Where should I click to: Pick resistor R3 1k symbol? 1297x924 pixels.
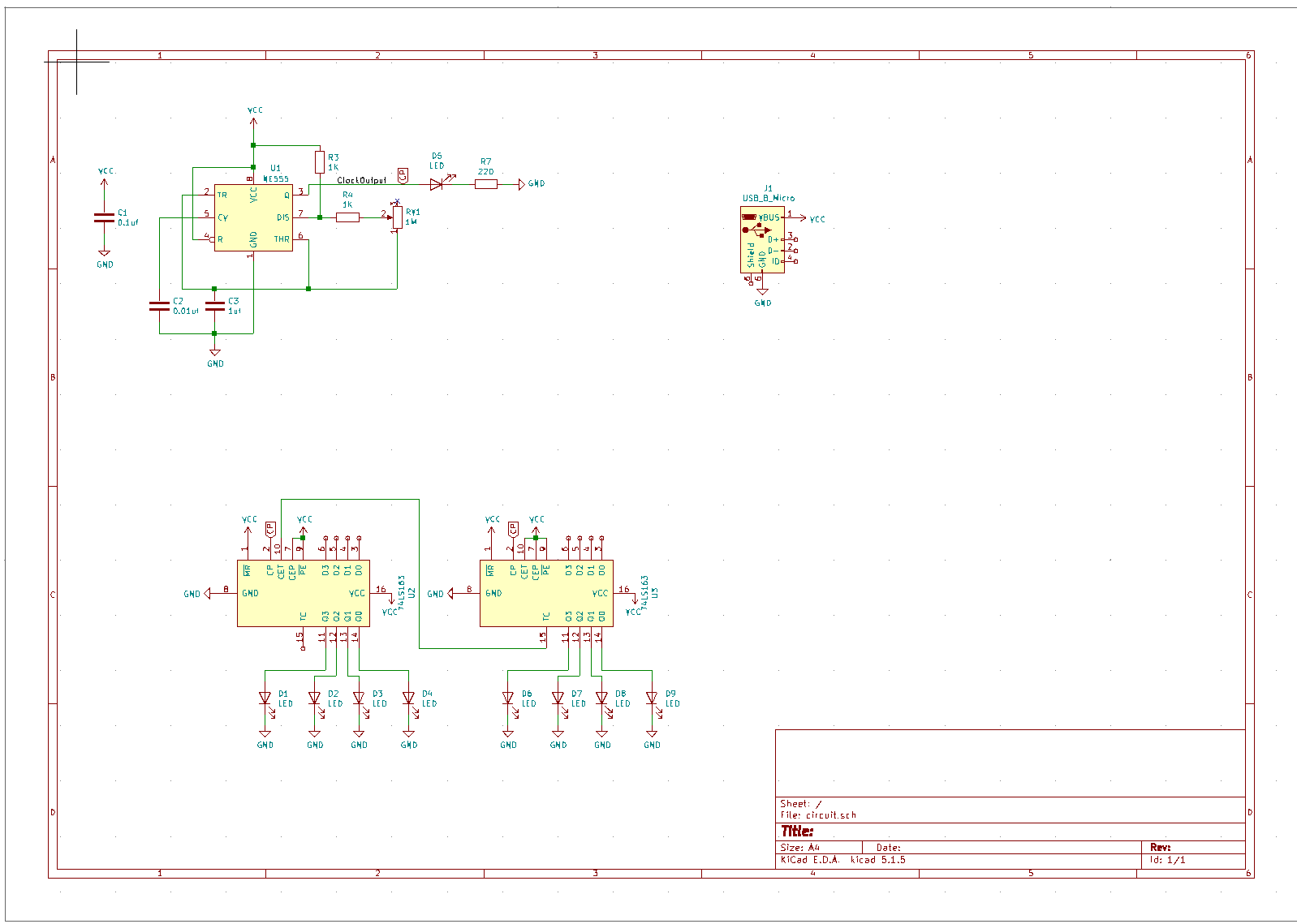[320, 162]
